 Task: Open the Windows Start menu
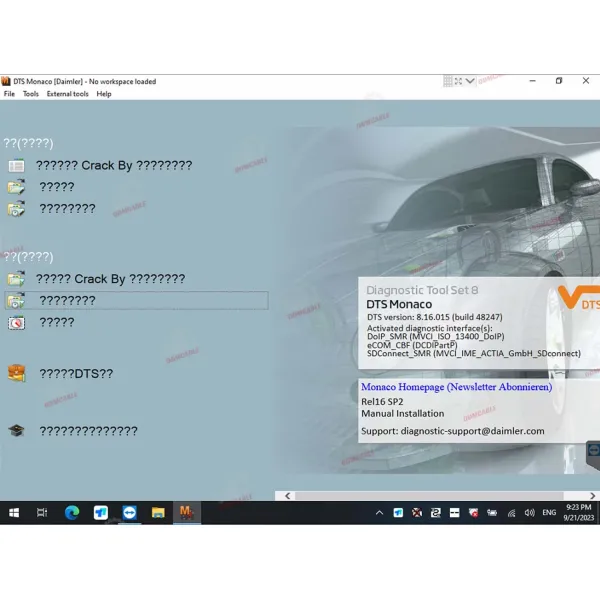14,513
